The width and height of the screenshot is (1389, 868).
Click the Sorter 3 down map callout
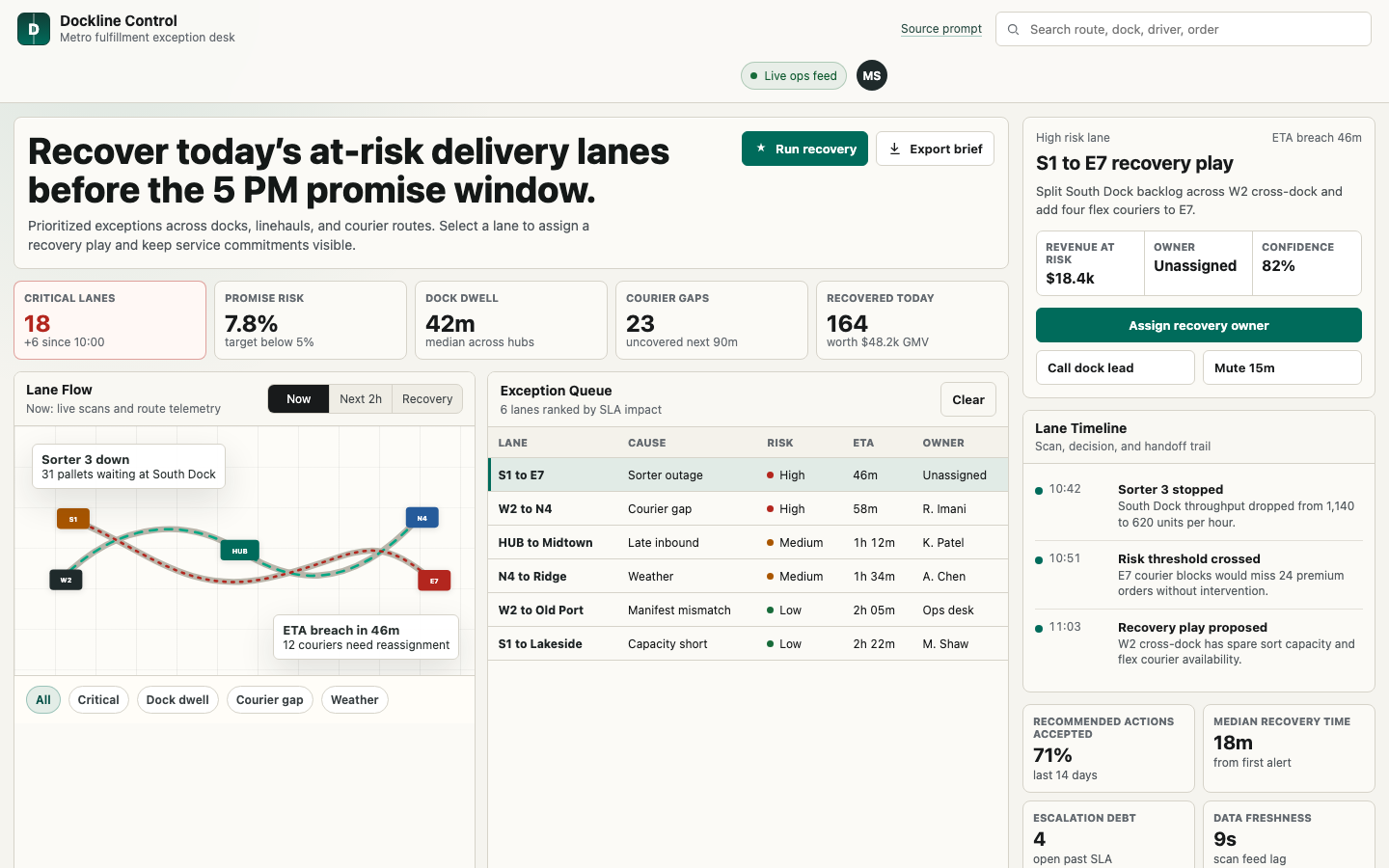click(x=128, y=467)
